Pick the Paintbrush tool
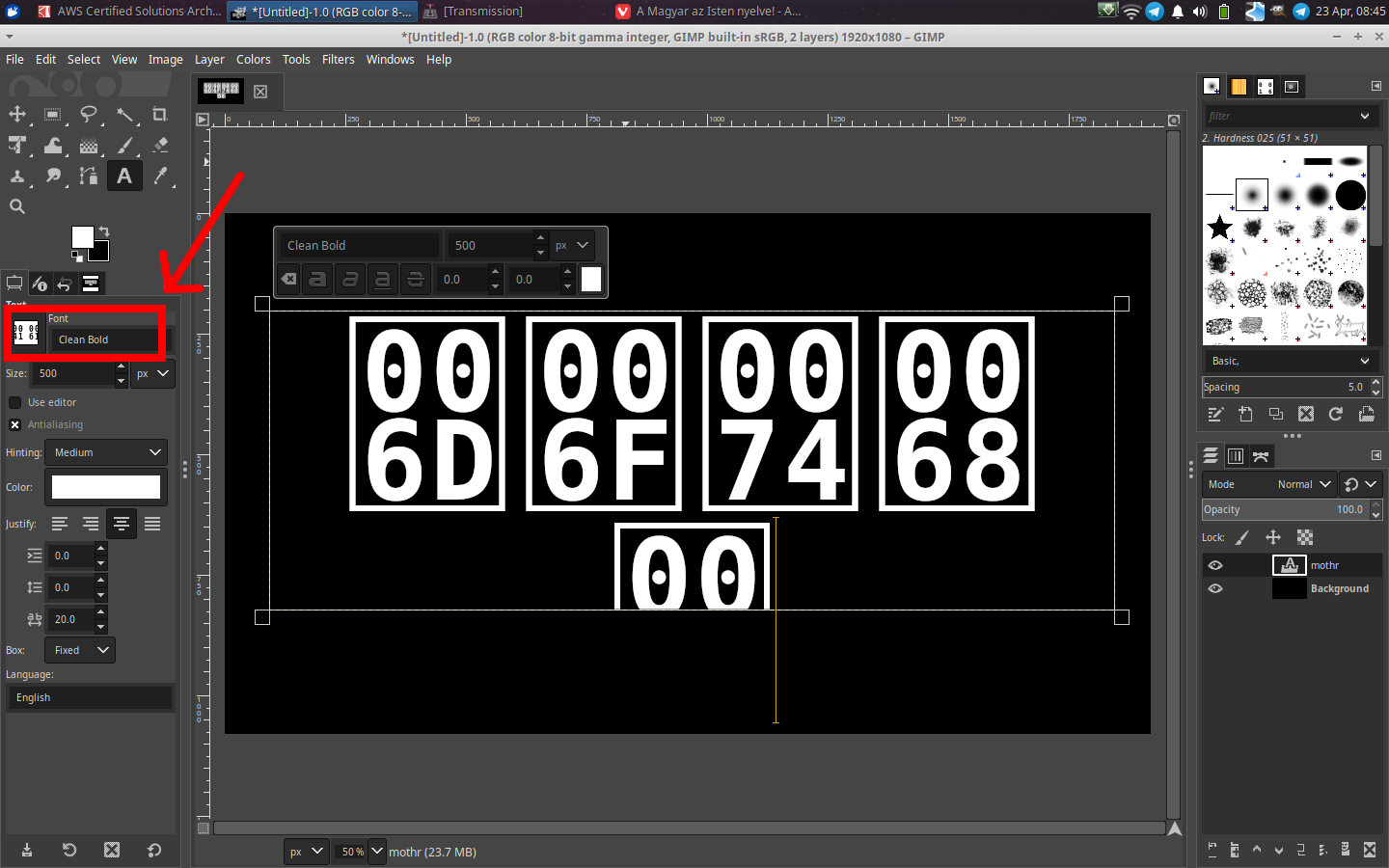The width and height of the screenshot is (1389, 868). [124, 146]
